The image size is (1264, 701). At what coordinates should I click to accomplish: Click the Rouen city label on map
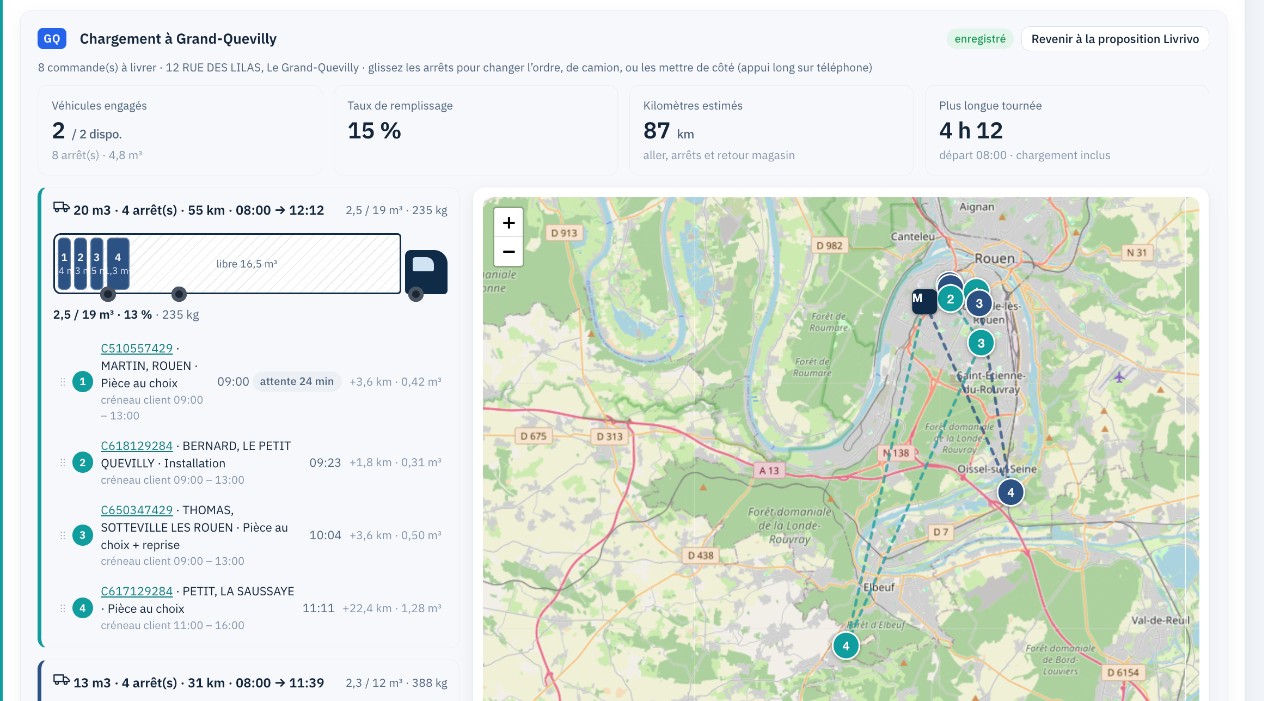tap(994, 258)
